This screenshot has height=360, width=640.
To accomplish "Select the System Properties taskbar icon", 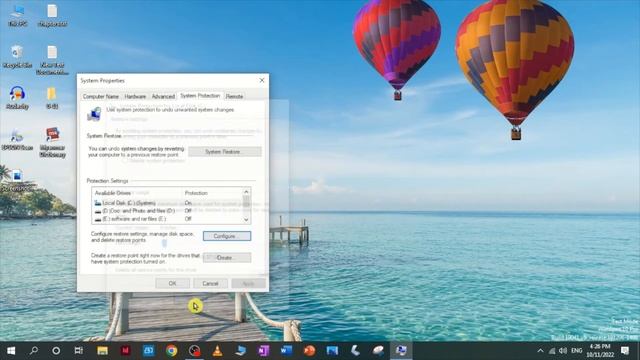I will 401,350.
